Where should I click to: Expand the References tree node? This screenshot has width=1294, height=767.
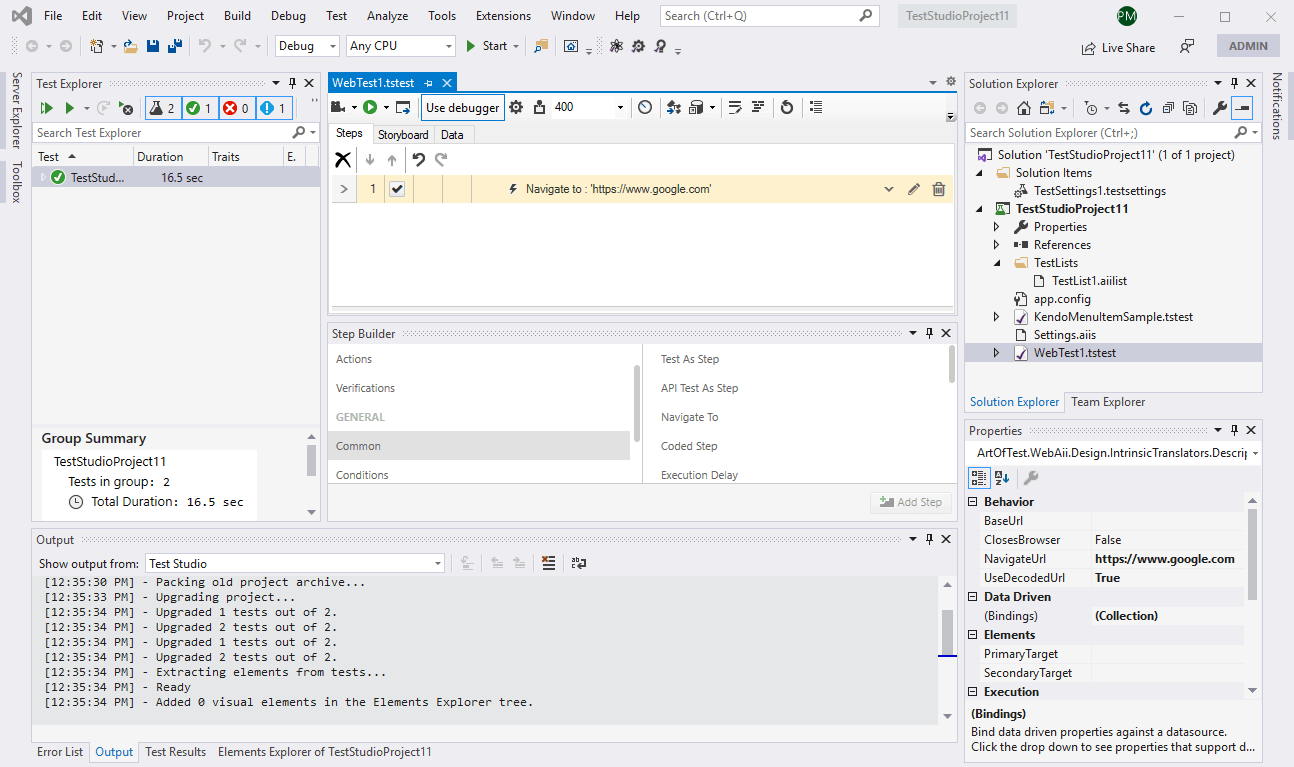[996, 245]
